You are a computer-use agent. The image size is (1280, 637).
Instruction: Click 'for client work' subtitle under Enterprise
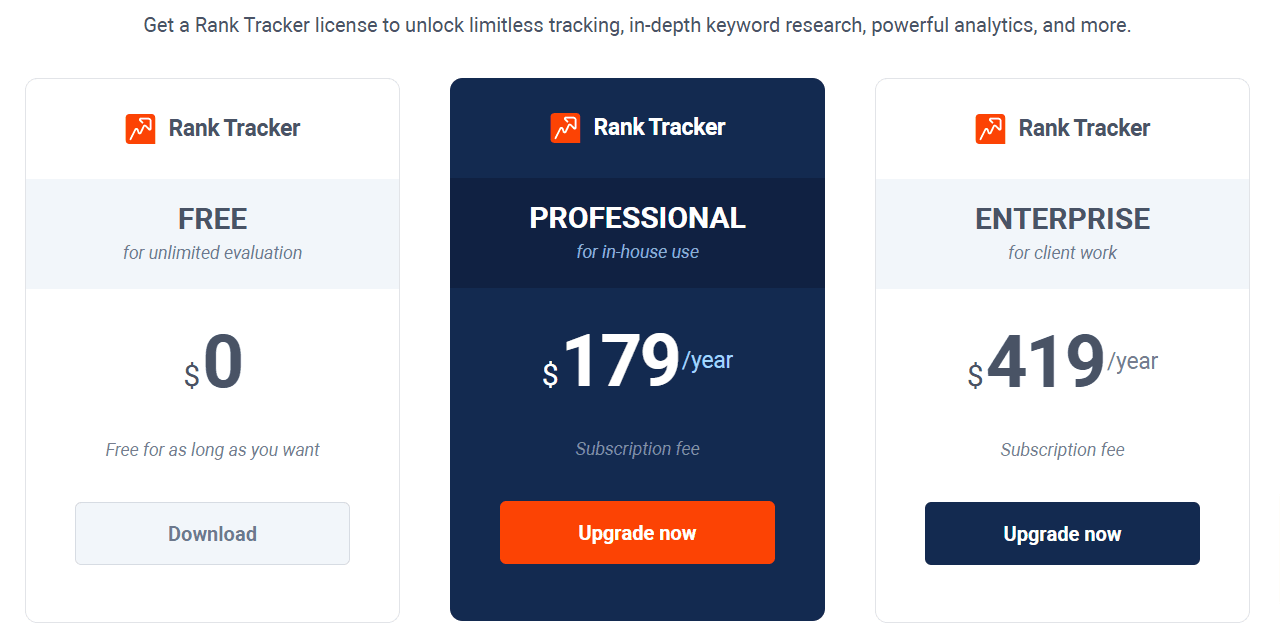[x=1062, y=253]
